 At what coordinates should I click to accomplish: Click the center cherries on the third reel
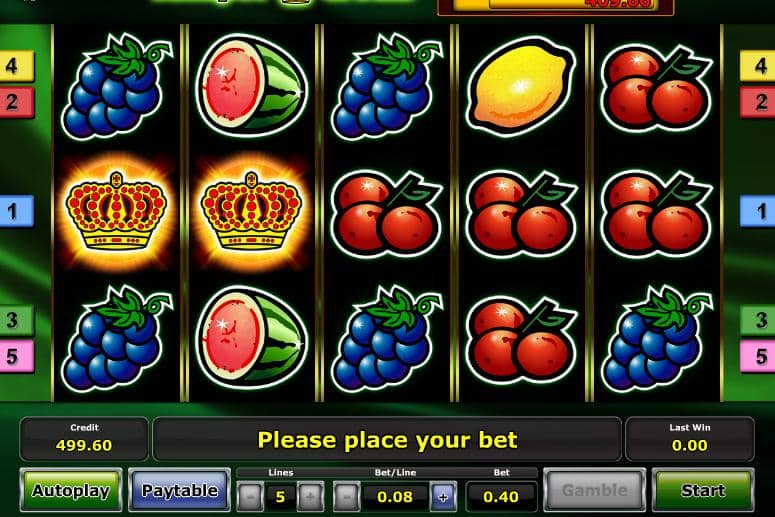[386, 214]
